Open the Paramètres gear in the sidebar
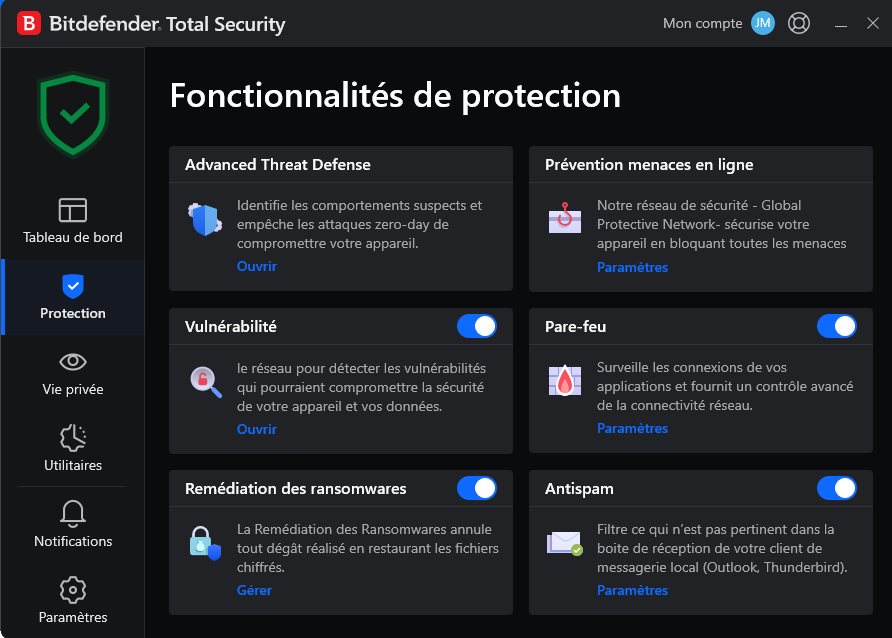Viewport: 892px width, 638px height. click(73, 590)
